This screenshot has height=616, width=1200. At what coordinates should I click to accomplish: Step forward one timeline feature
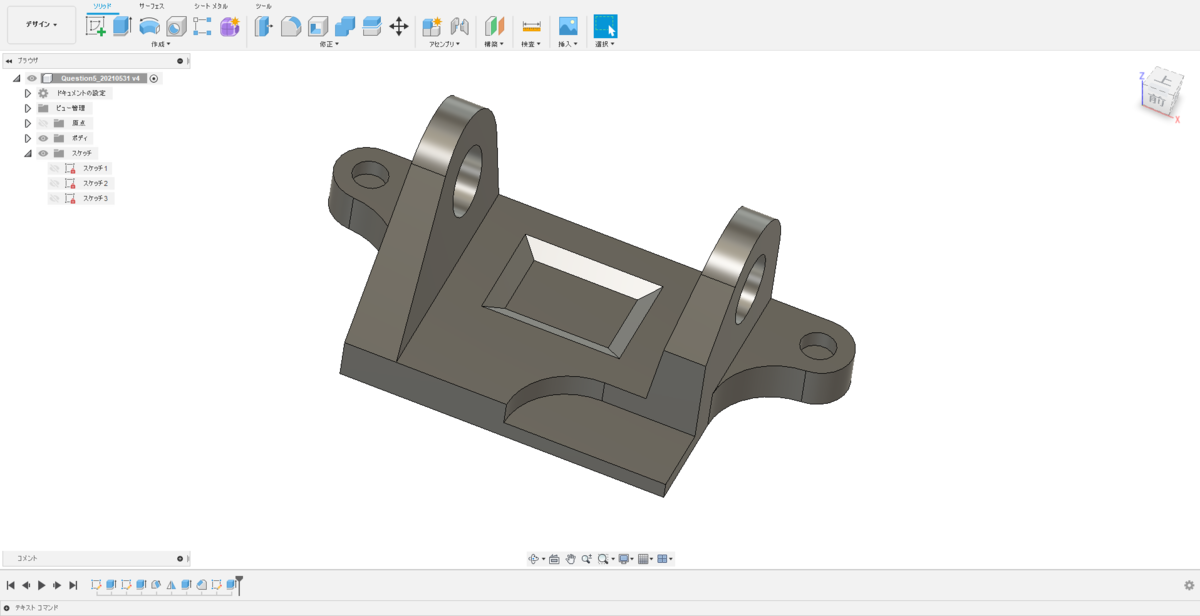click(58, 585)
